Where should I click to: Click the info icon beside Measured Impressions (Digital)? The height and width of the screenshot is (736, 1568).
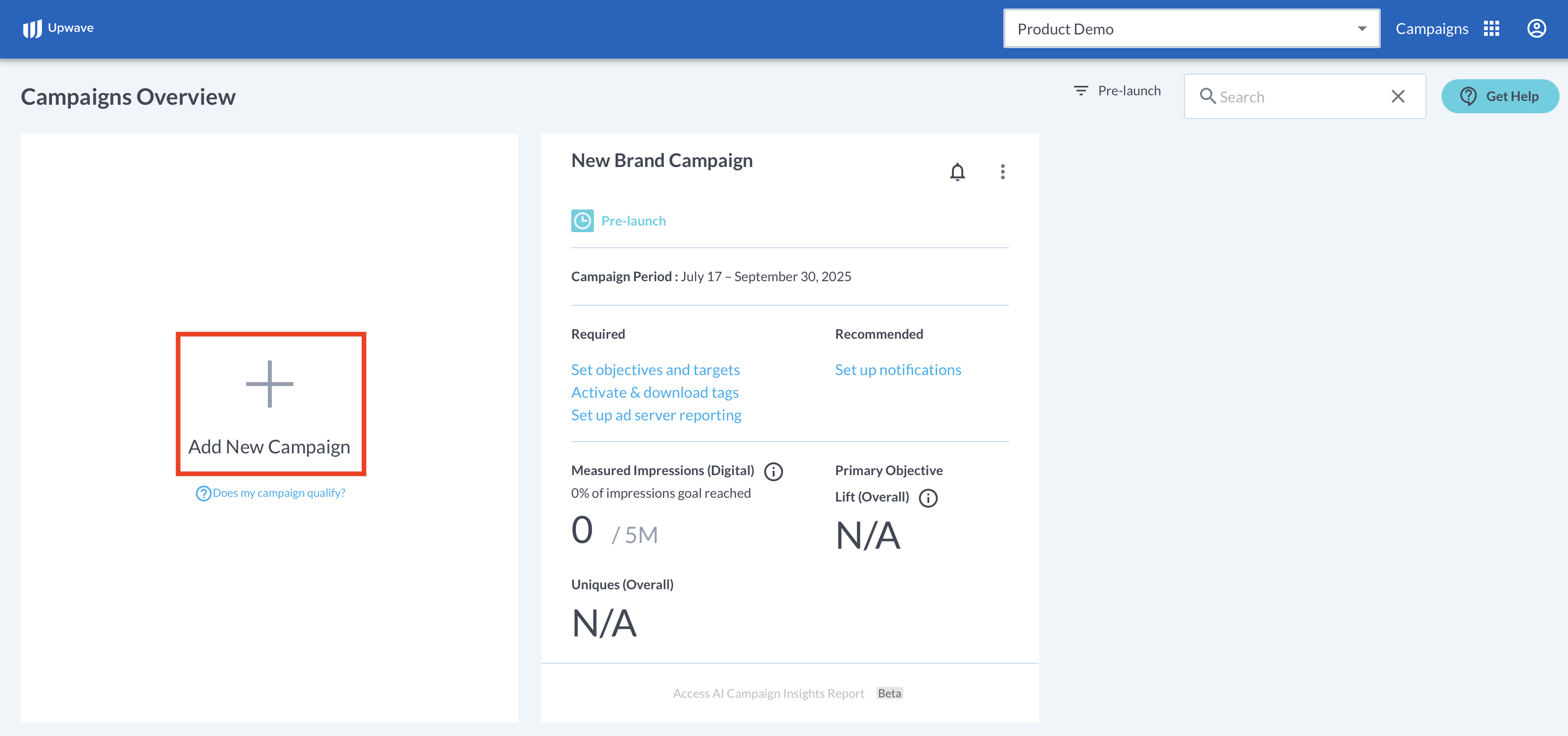[x=774, y=472]
